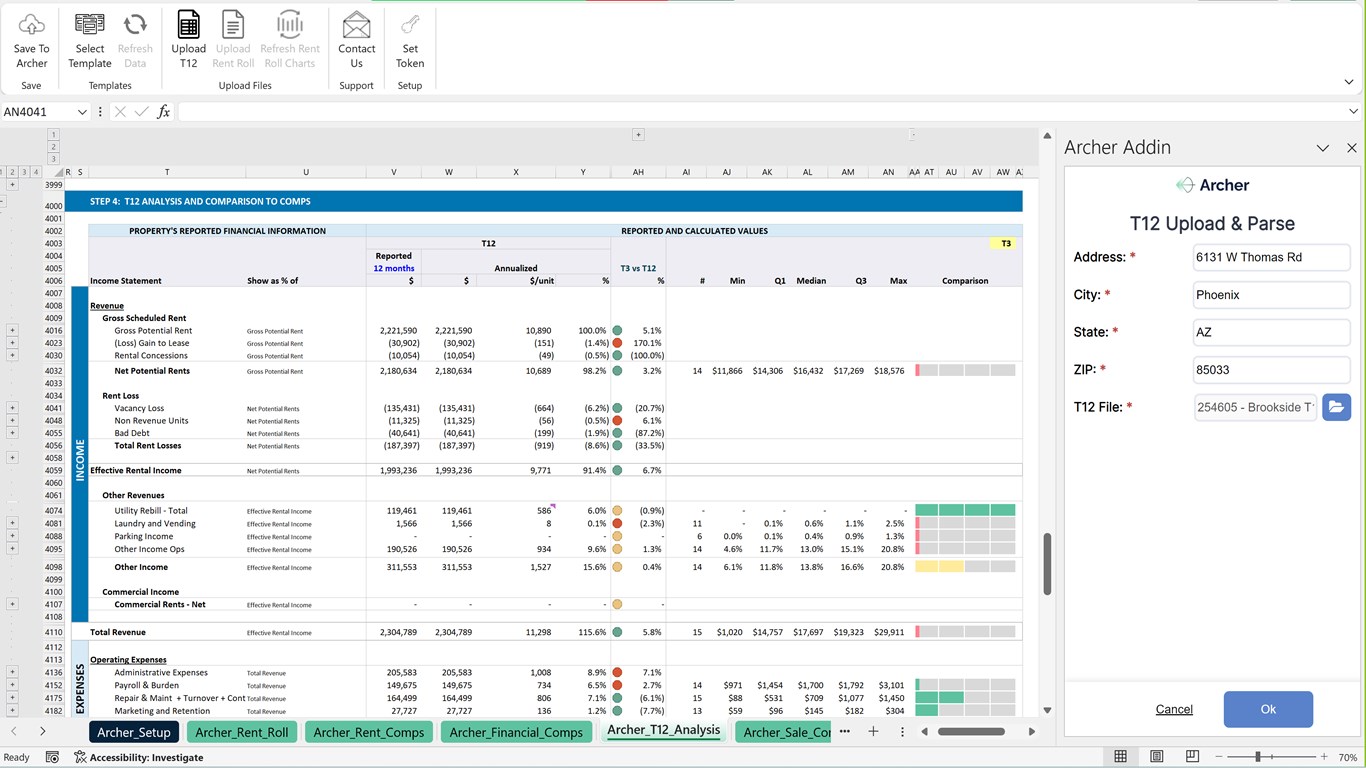1366x768 pixels.
Task: Click the vertical scrollbar thumb
Action: click(x=1048, y=563)
